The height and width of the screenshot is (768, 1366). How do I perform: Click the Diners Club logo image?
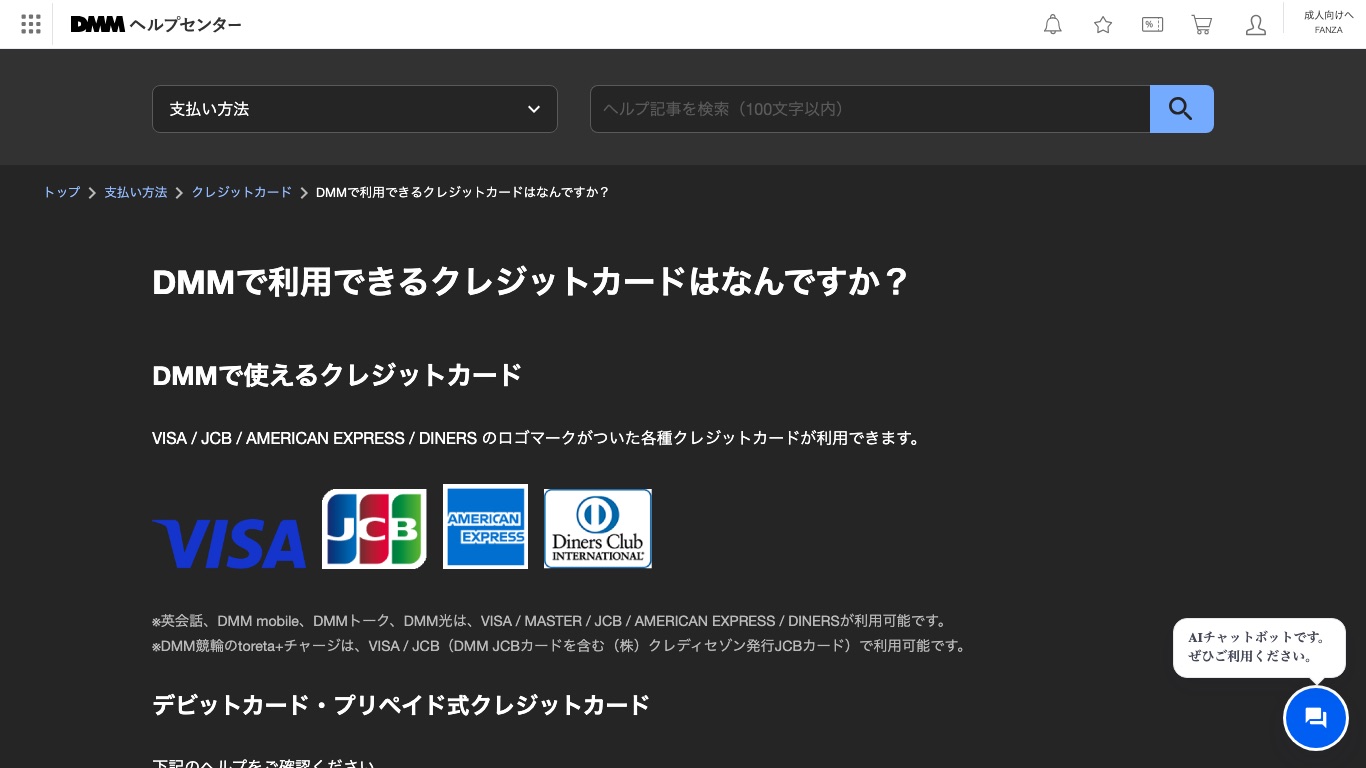point(598,528)
